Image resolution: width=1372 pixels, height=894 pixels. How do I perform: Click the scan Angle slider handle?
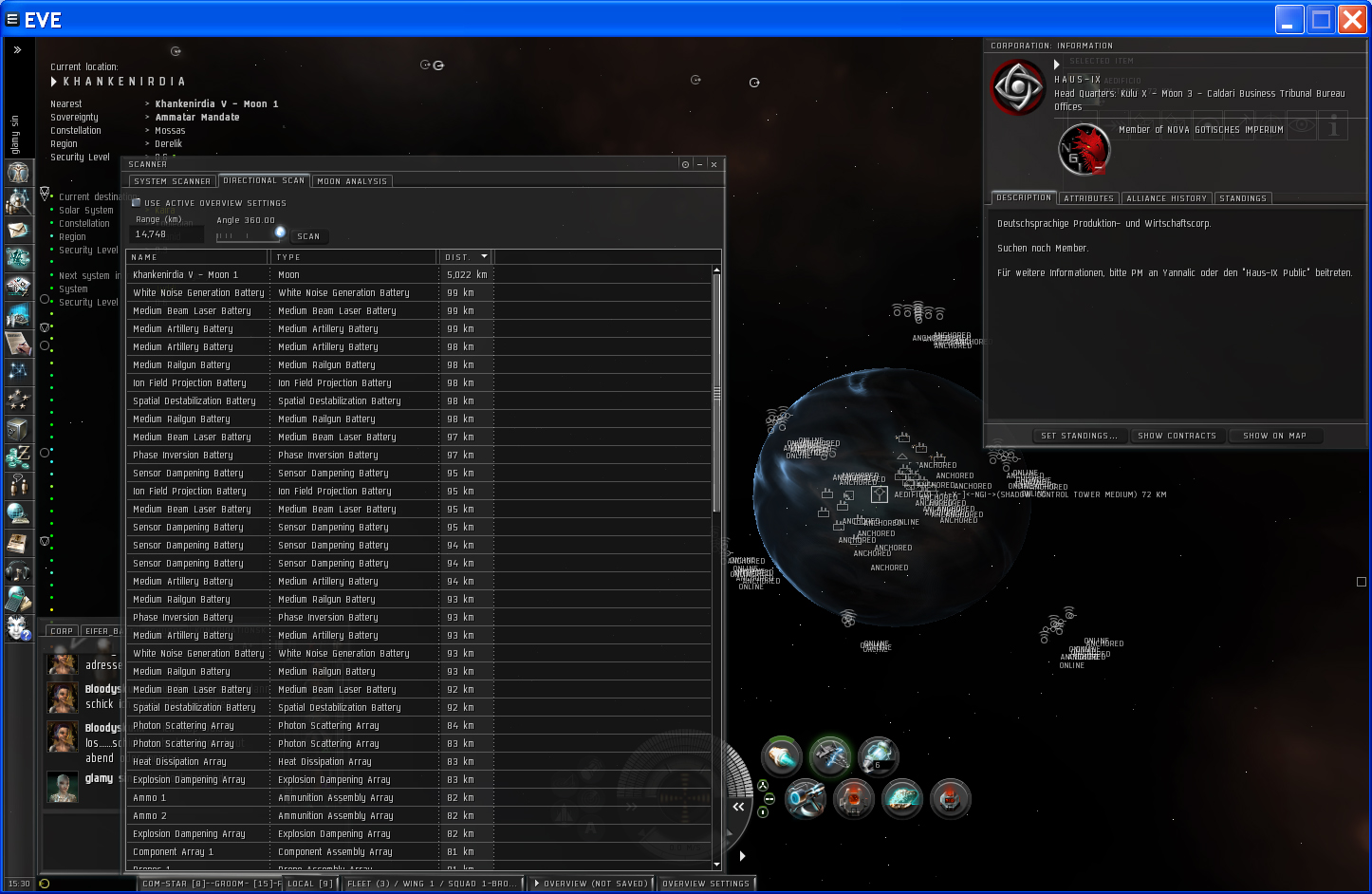point(280,232)
